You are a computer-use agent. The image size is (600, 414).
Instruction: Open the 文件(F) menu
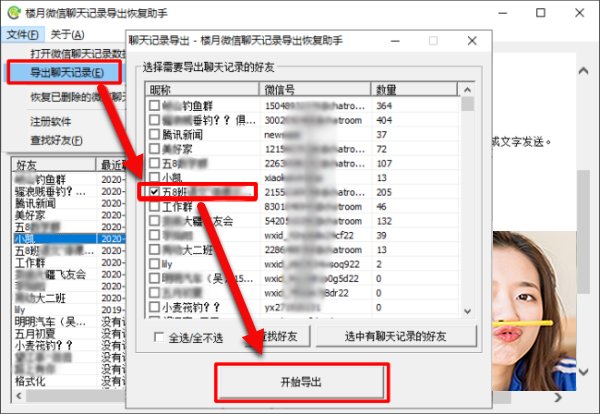click(x=23, y=34)
